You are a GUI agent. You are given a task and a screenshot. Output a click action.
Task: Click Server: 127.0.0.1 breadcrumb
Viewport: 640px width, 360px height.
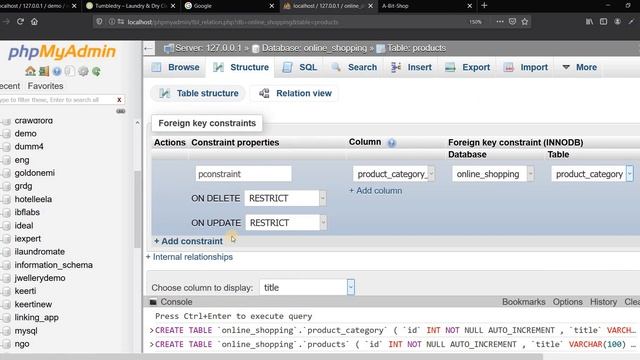click(208, 48)
